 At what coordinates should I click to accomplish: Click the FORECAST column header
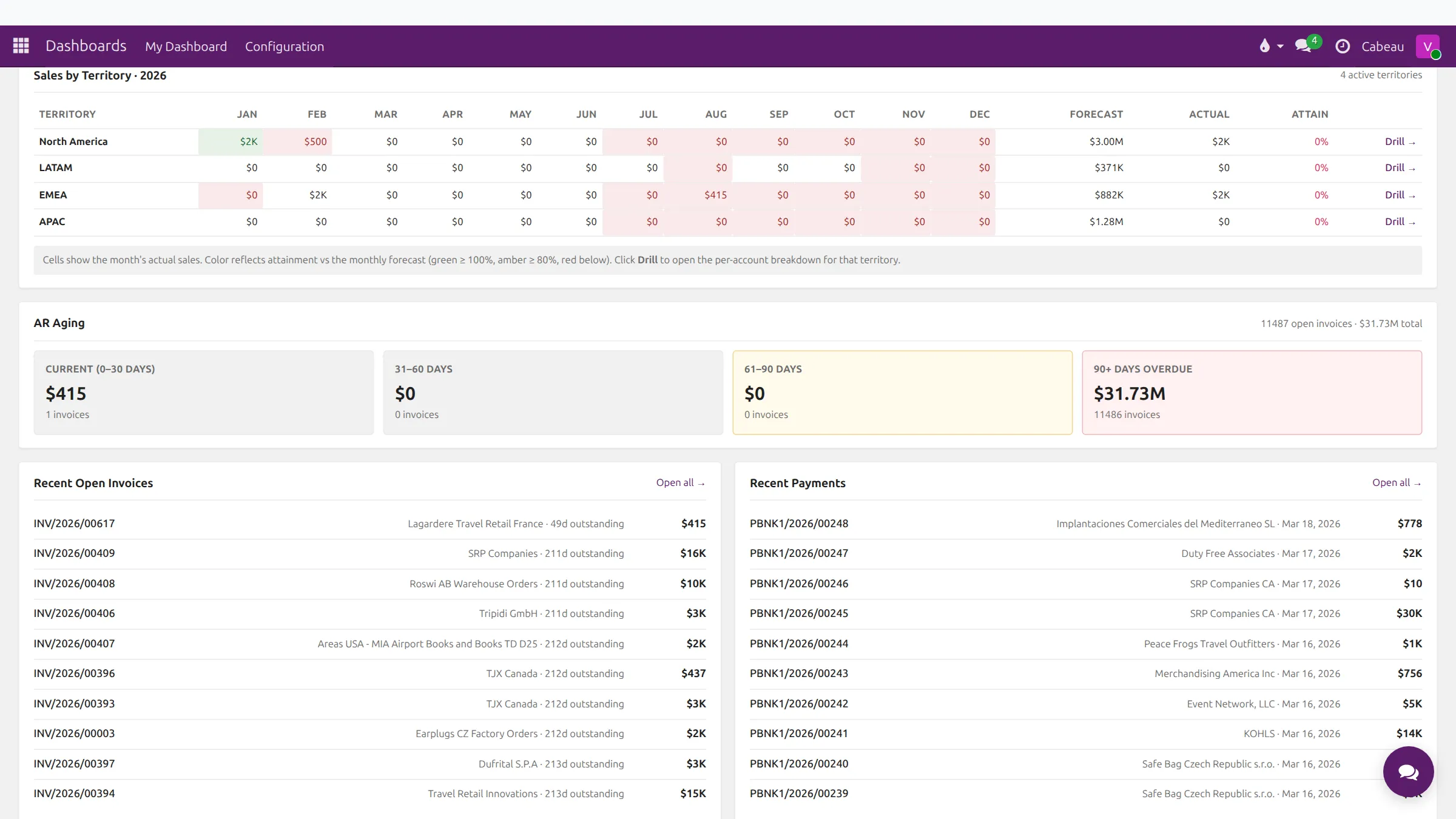(x=1096, y=114)
